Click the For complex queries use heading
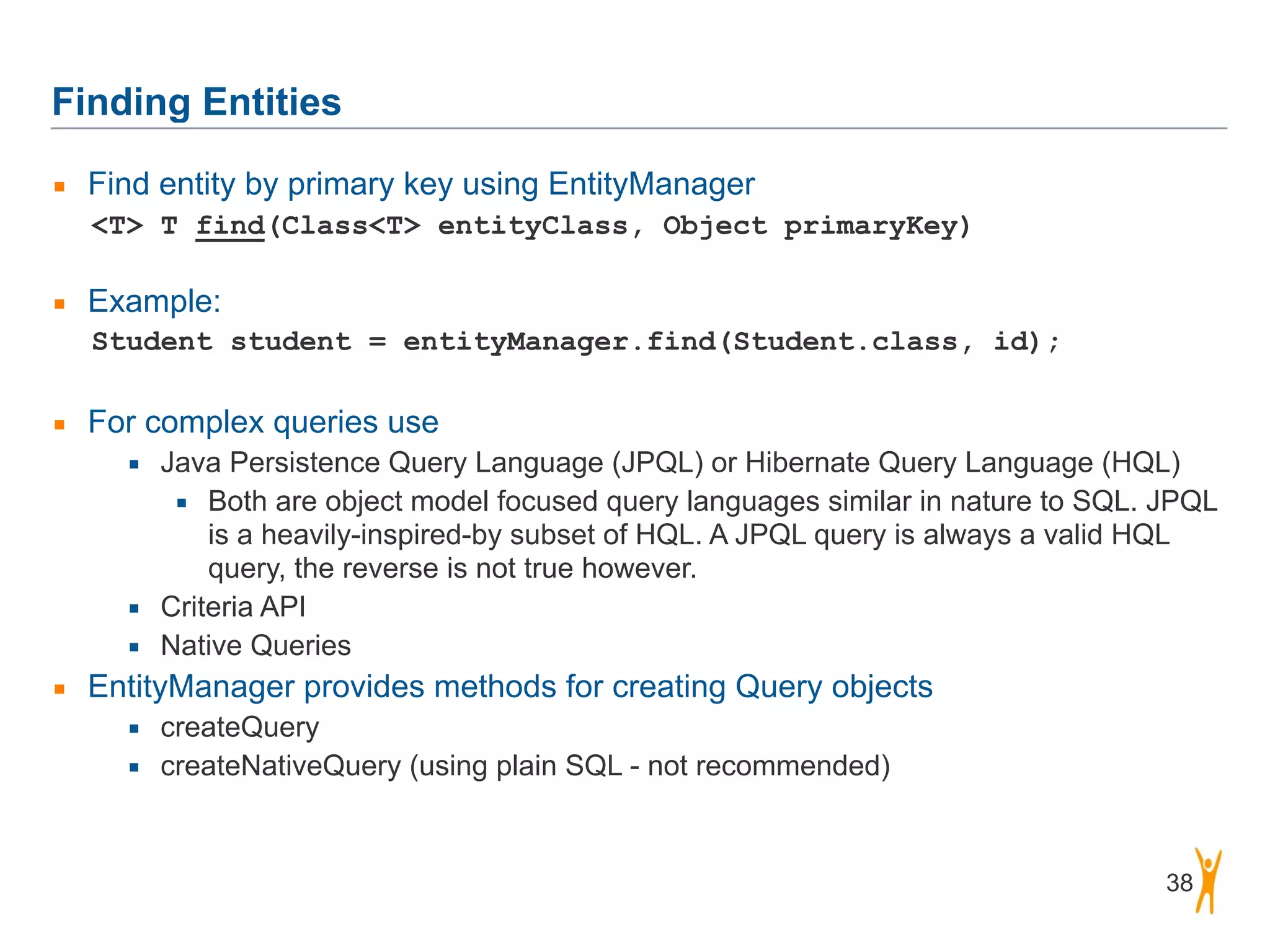 263,422
